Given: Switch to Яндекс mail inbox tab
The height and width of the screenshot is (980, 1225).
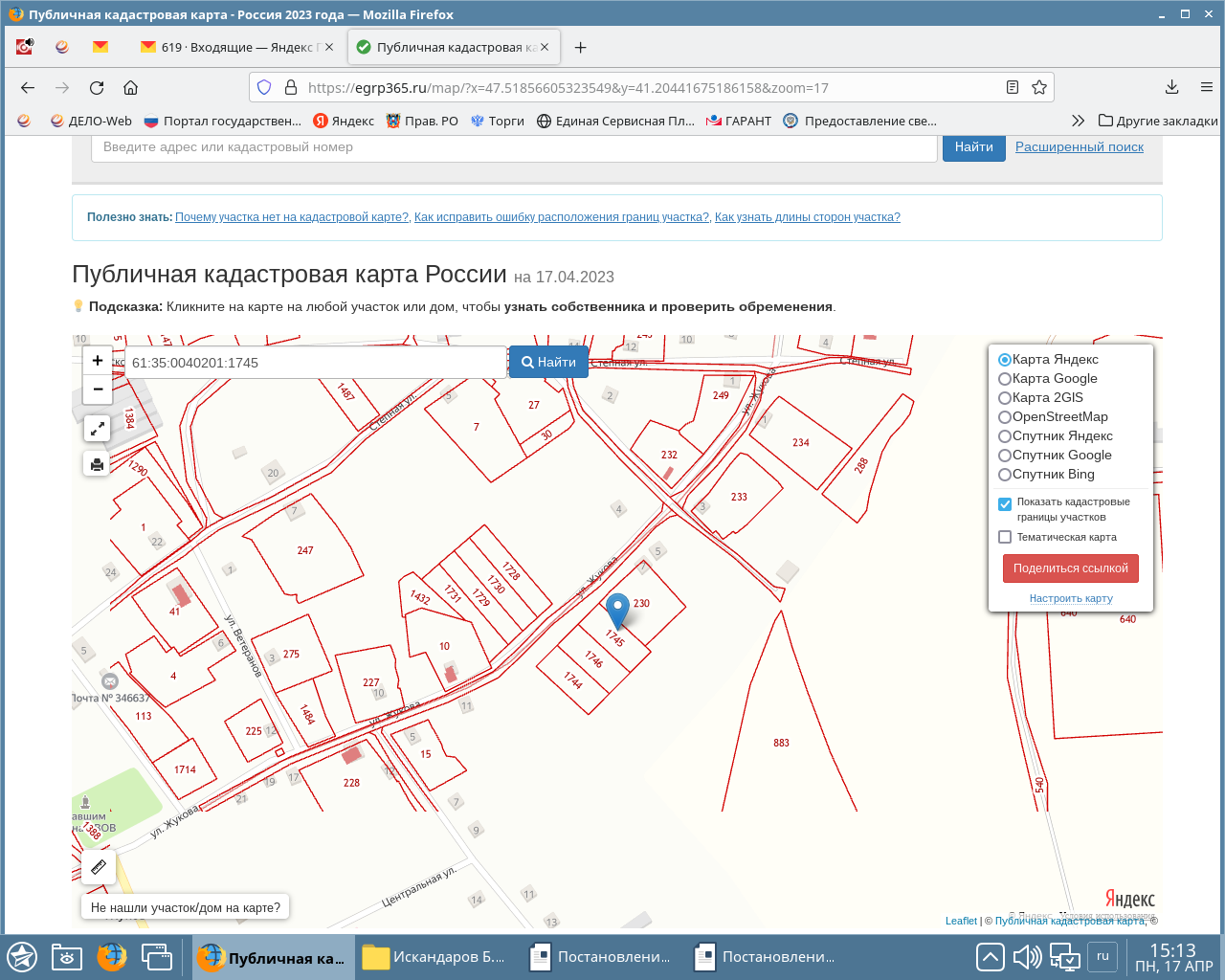Looking at the screenshot, I should coord(236,47).
